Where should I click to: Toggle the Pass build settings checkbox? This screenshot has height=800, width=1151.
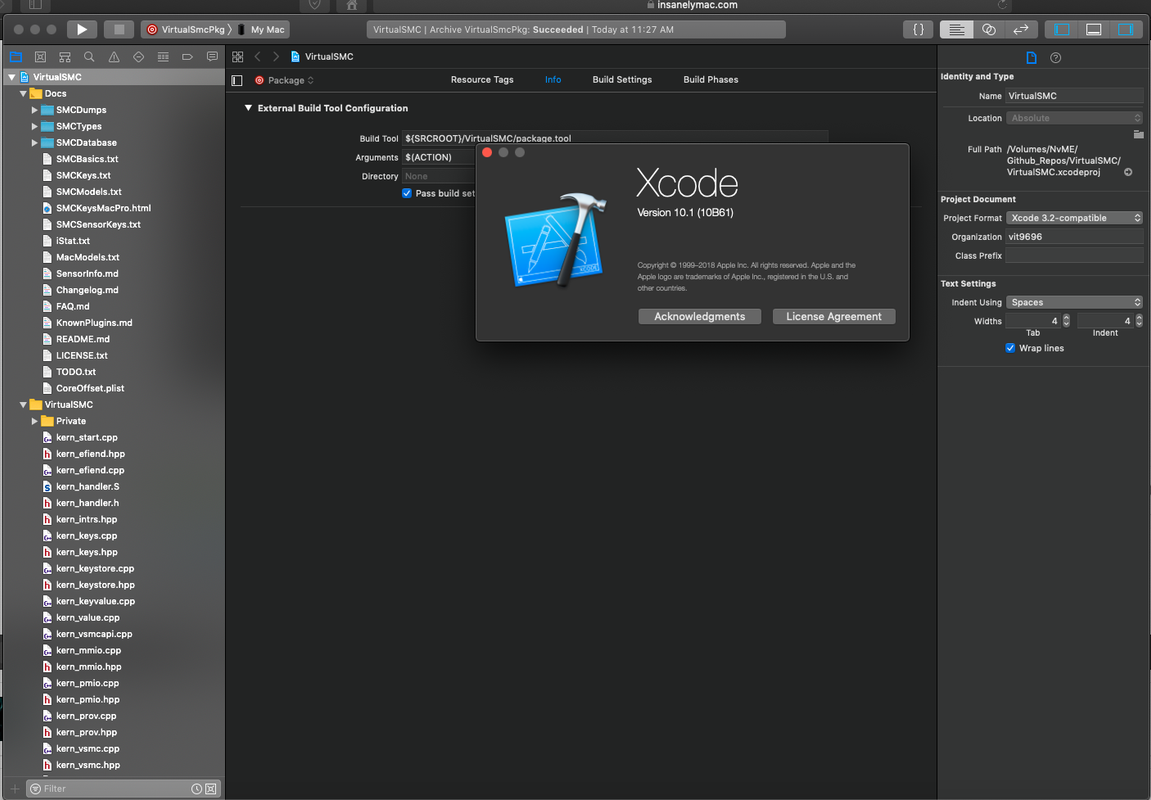coord(407,193)
